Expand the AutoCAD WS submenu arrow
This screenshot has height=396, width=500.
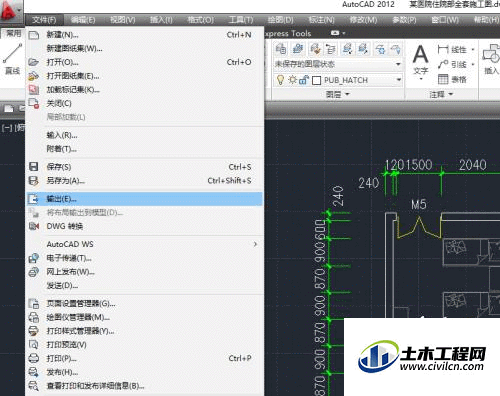tap(255, 244)
